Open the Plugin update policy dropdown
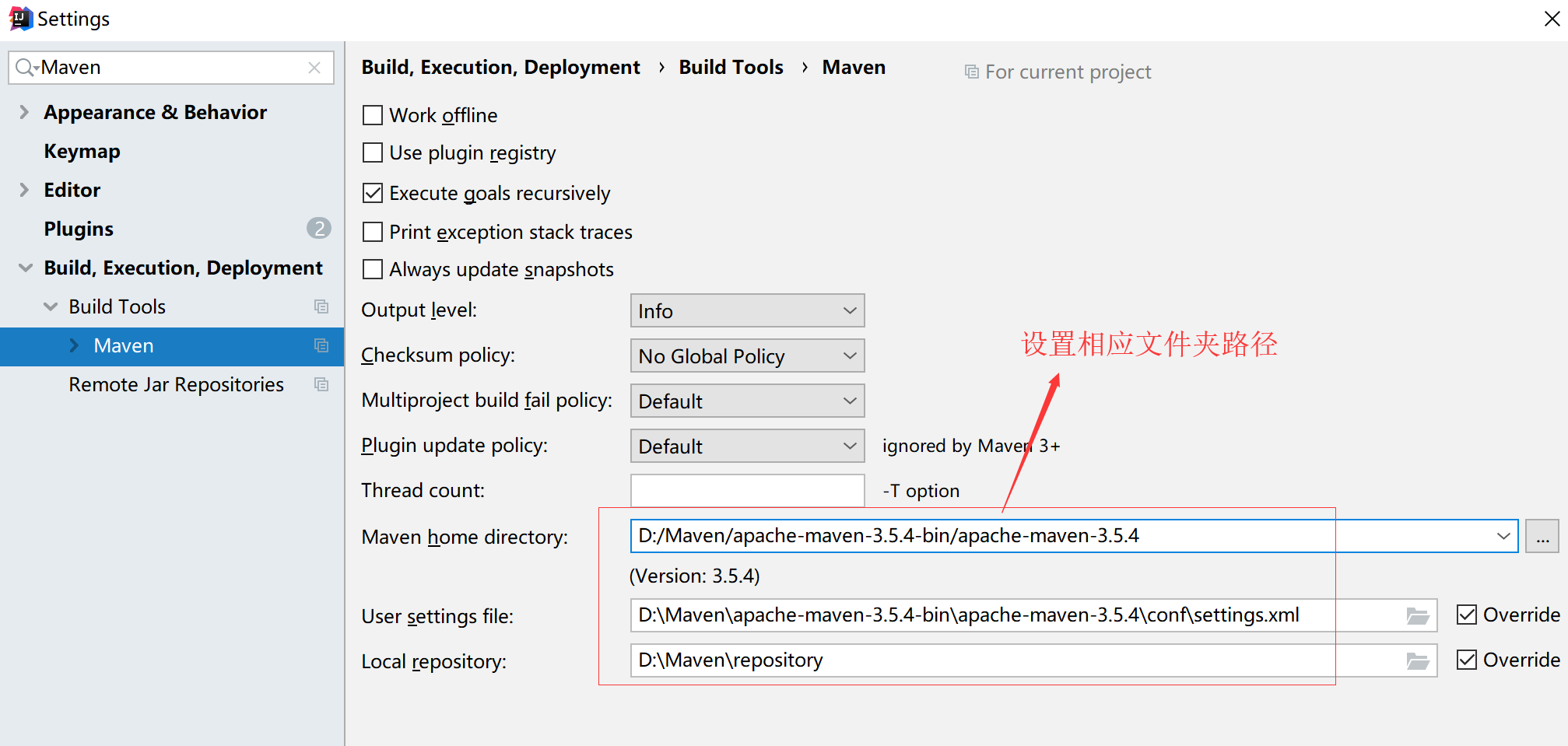Image resolution: width=1568 pixels, height=746 pixels. point(747,446)
